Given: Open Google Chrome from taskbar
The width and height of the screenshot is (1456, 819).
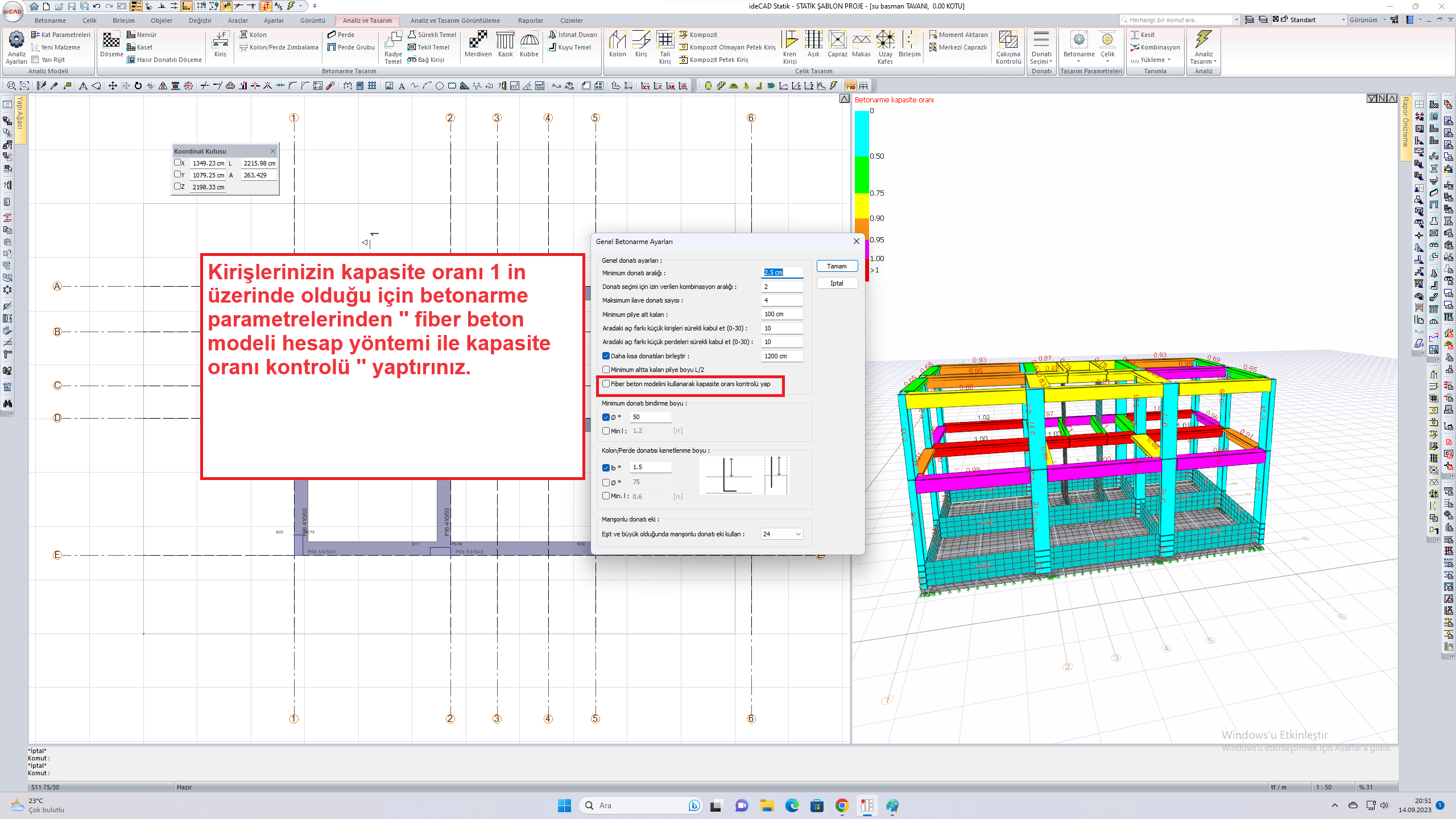Looking at the screenshot, I should pos(842,805).
